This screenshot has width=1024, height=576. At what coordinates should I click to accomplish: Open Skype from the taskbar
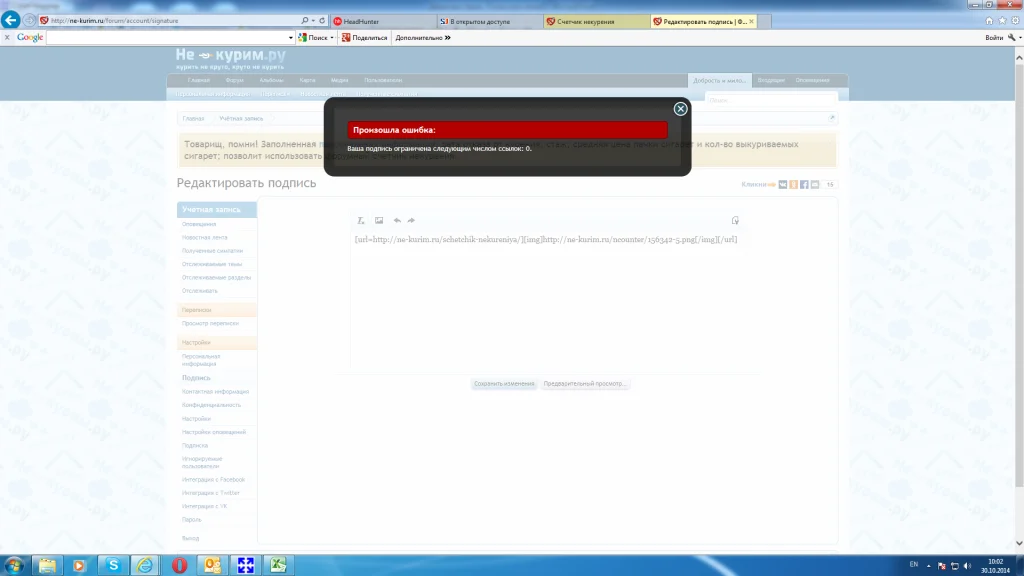point(113,565)
